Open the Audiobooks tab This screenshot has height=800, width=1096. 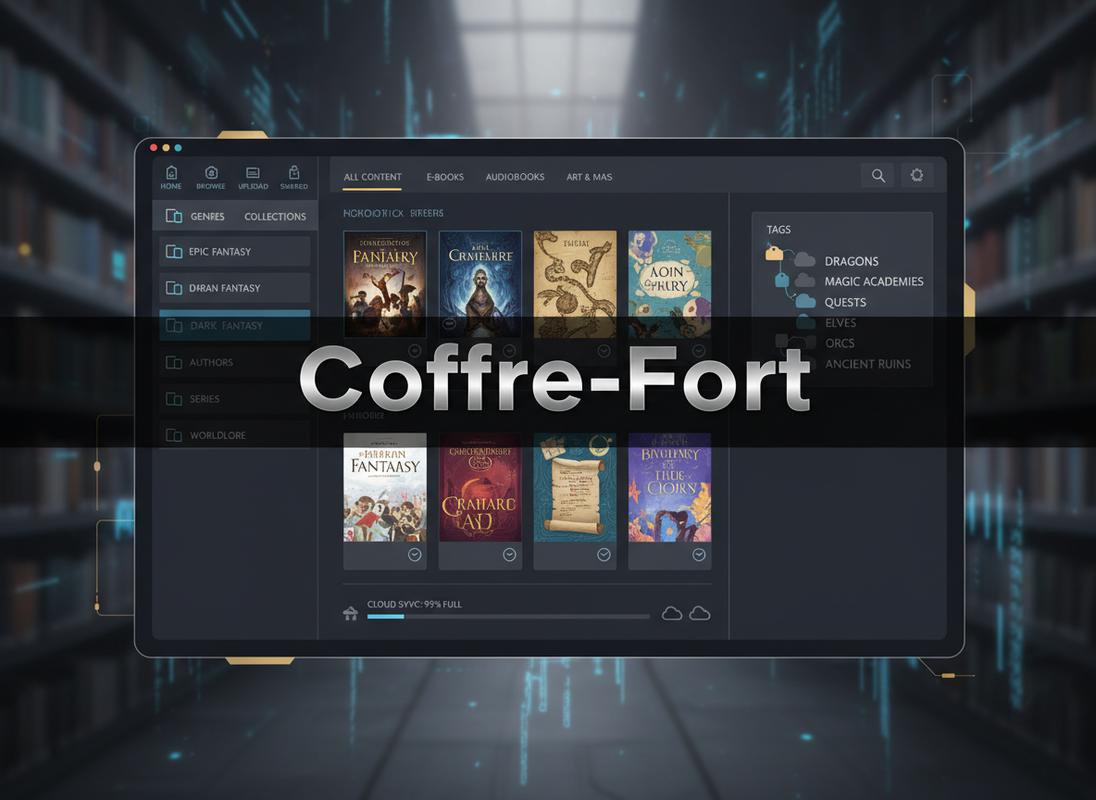click(x=514, y=176)
